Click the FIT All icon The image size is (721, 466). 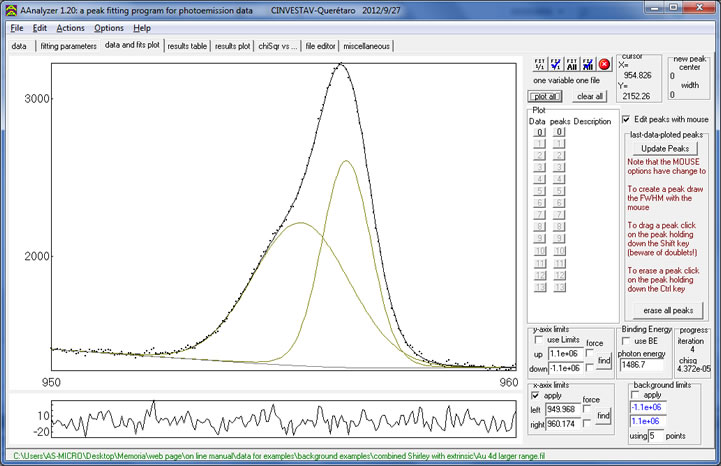point(573,63)
